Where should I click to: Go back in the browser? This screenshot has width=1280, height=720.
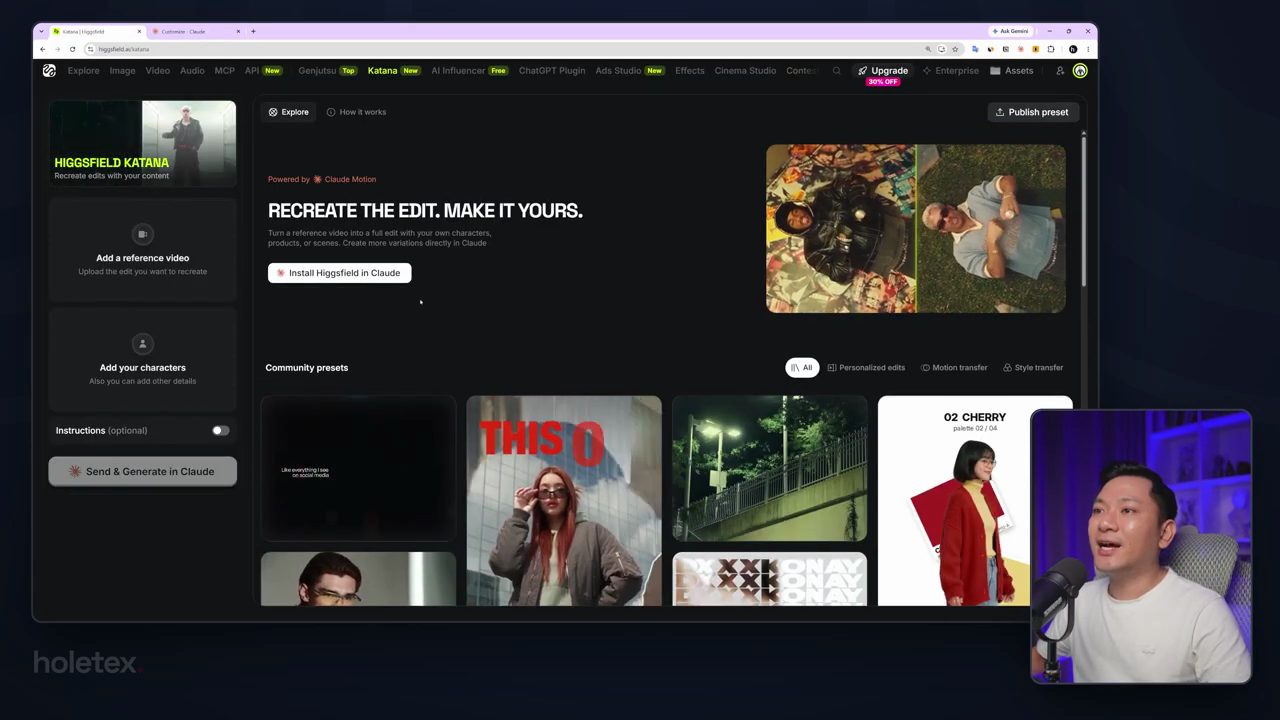43,49
